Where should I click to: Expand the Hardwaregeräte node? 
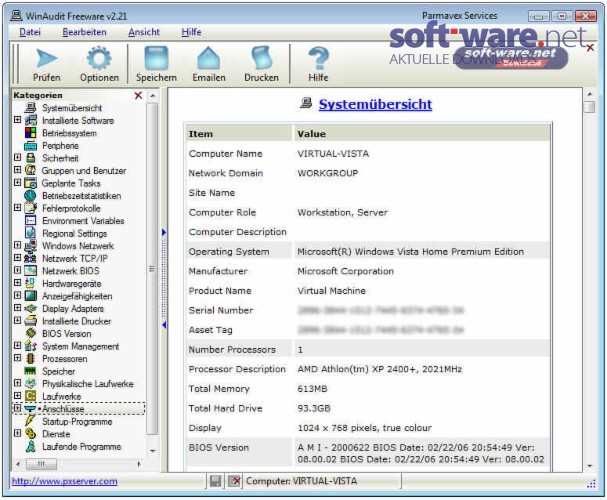pyautogui.click(x=17, y=282)
